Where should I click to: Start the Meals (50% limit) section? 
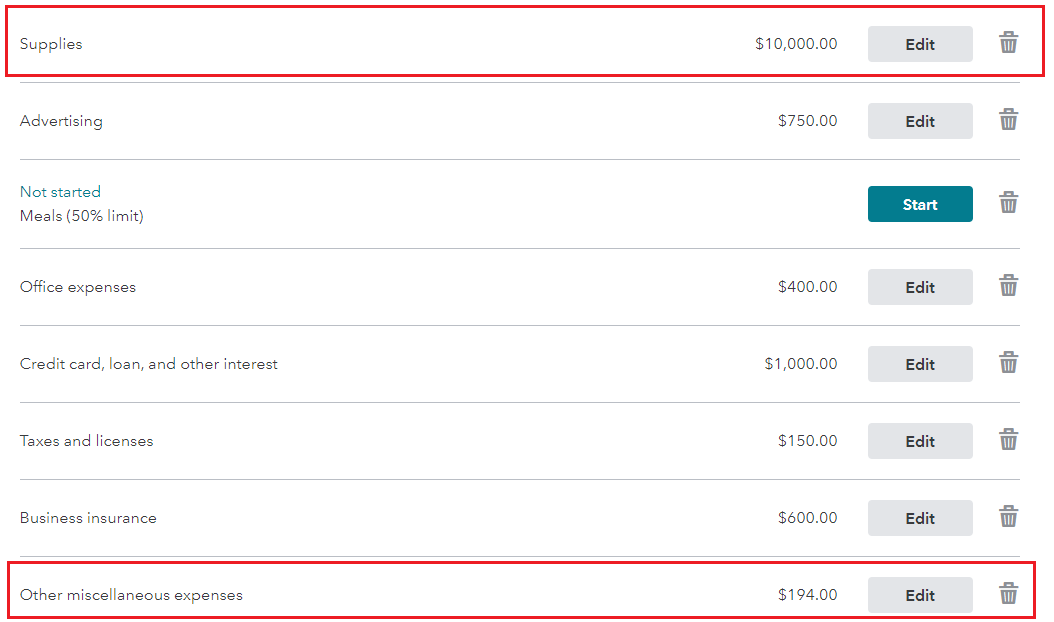point(920,204)
